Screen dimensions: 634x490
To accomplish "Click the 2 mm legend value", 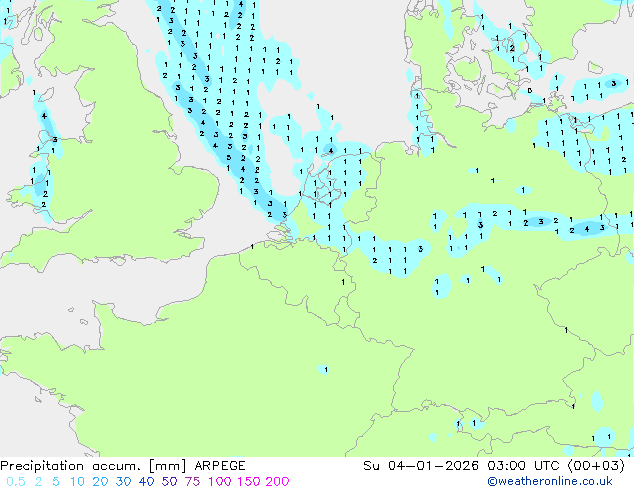I will 38,482.
